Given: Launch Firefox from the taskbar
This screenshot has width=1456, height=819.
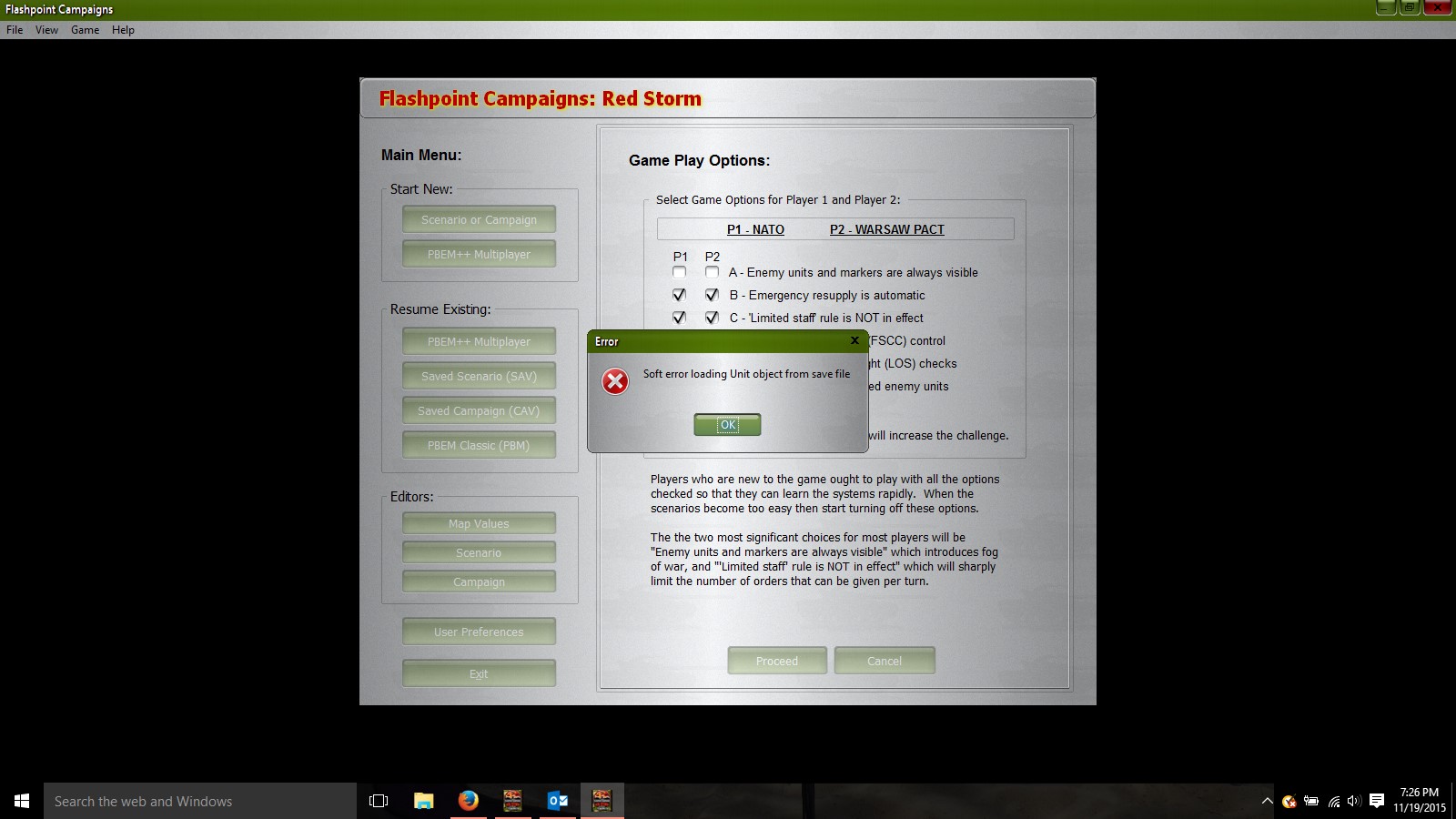Looking at the screenshot, I should click(x=468, y=801).
